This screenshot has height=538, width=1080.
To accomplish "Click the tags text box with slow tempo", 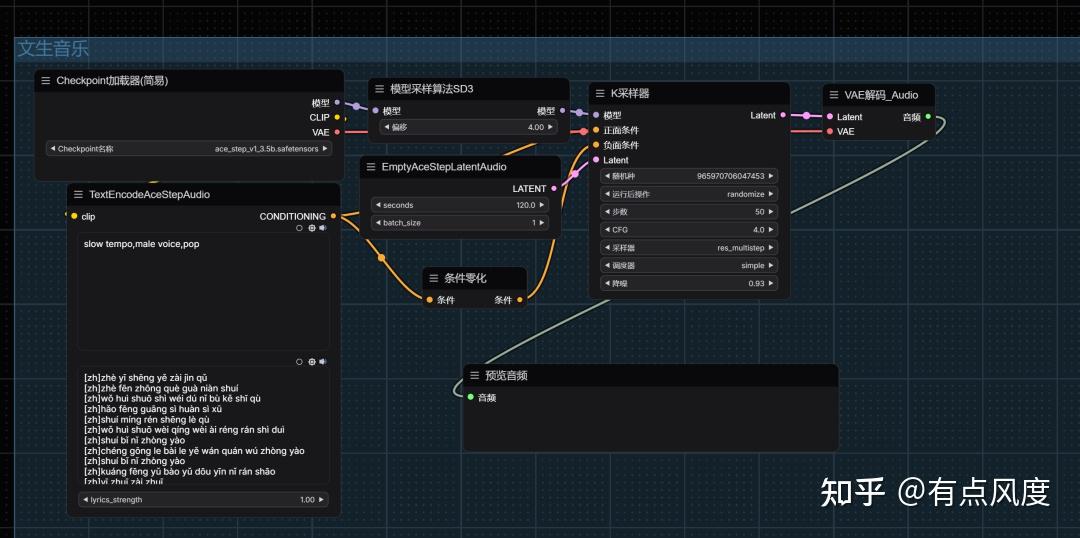I will tap(203, 290).
